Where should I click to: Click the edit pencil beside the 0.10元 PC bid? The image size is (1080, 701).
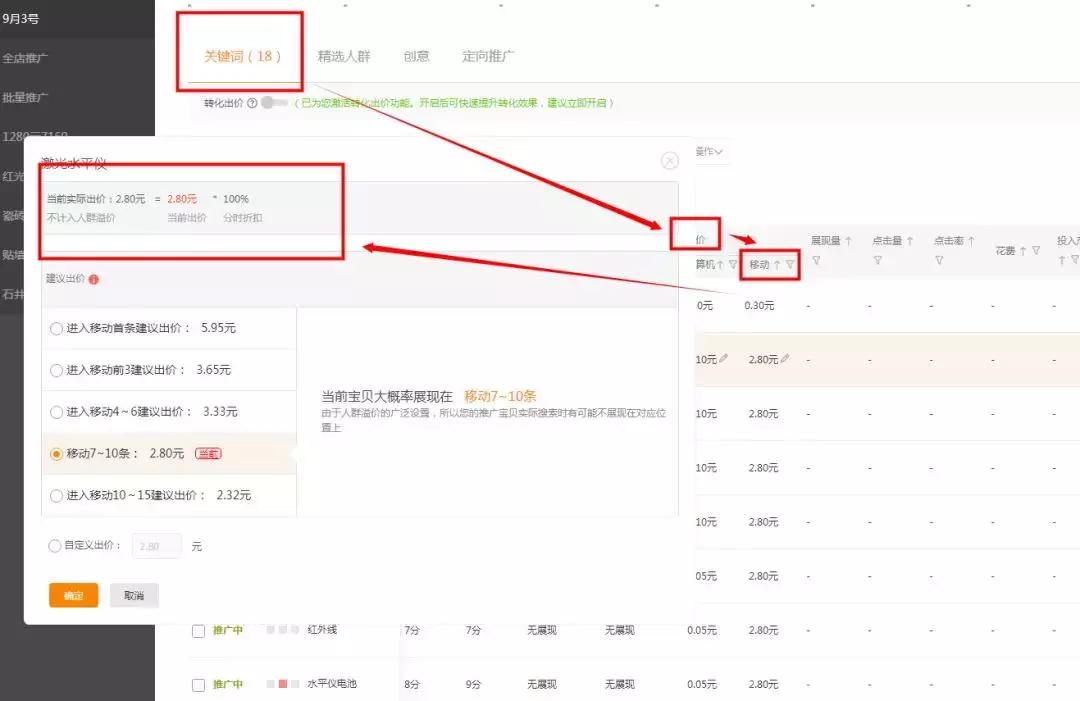723,358
